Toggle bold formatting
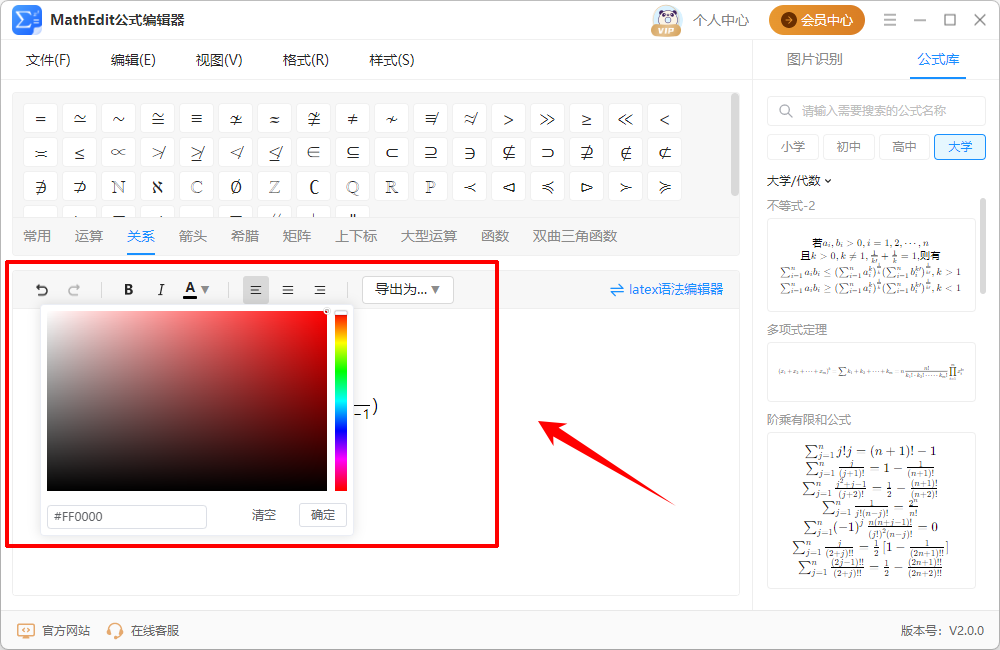The width and height of the screenshot is (1000, 650). click(128, 290)
